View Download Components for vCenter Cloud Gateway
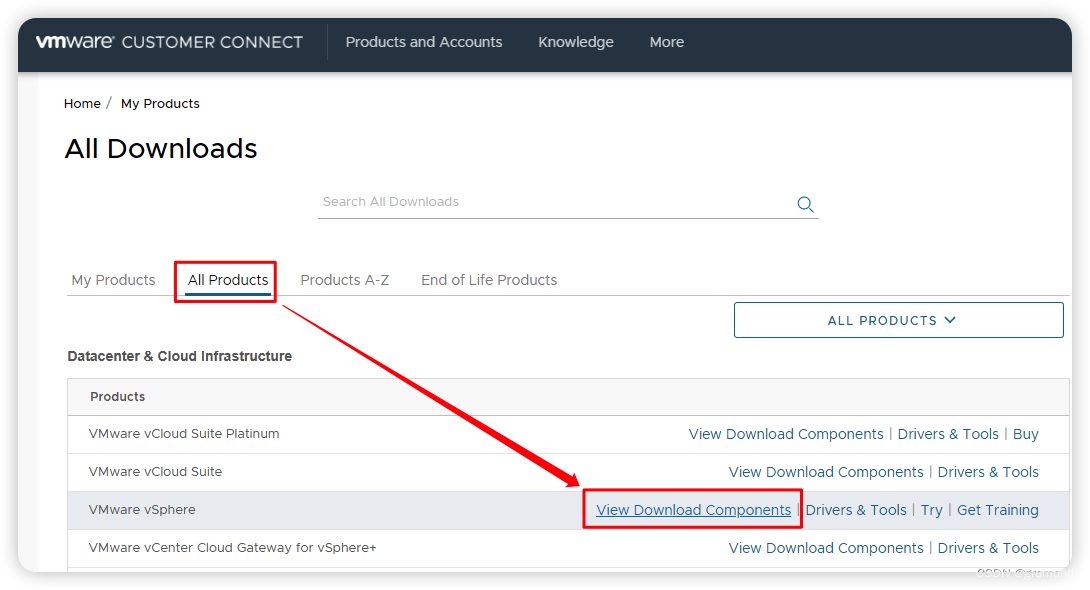This screenshot has height=590, width=1090. (x=826, y=548)
